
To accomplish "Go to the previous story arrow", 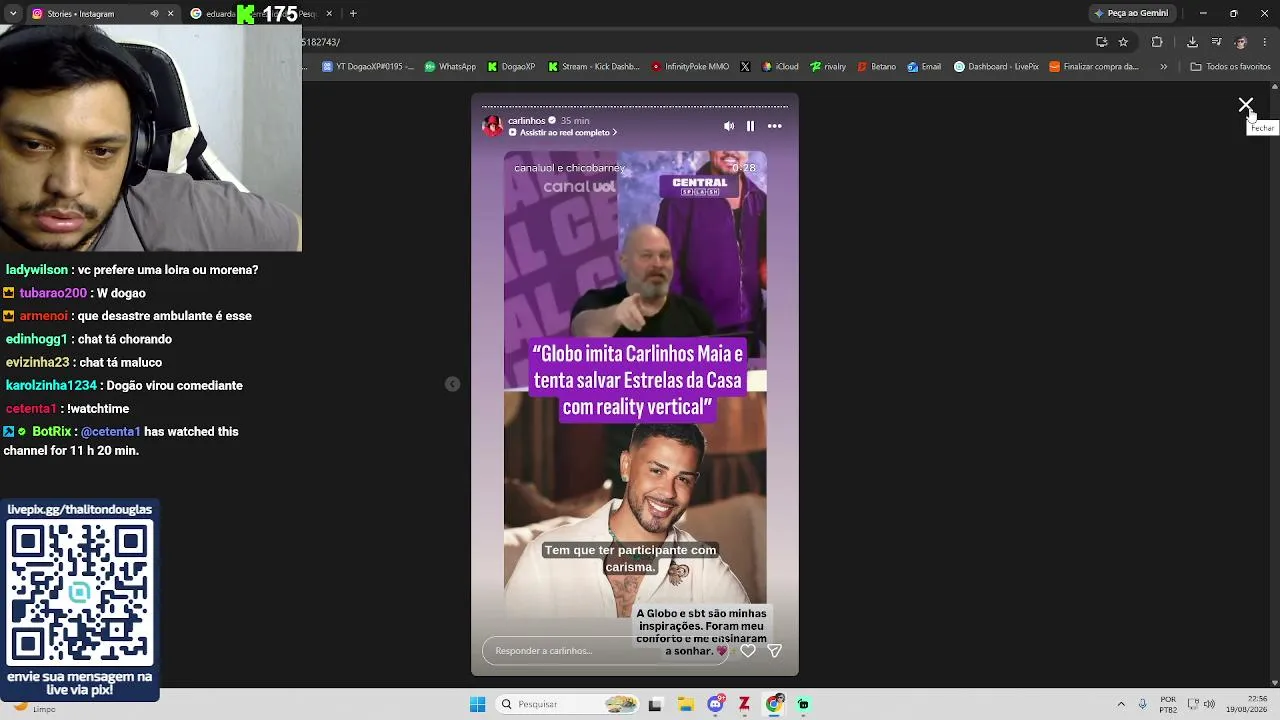I will coord(453,384).
